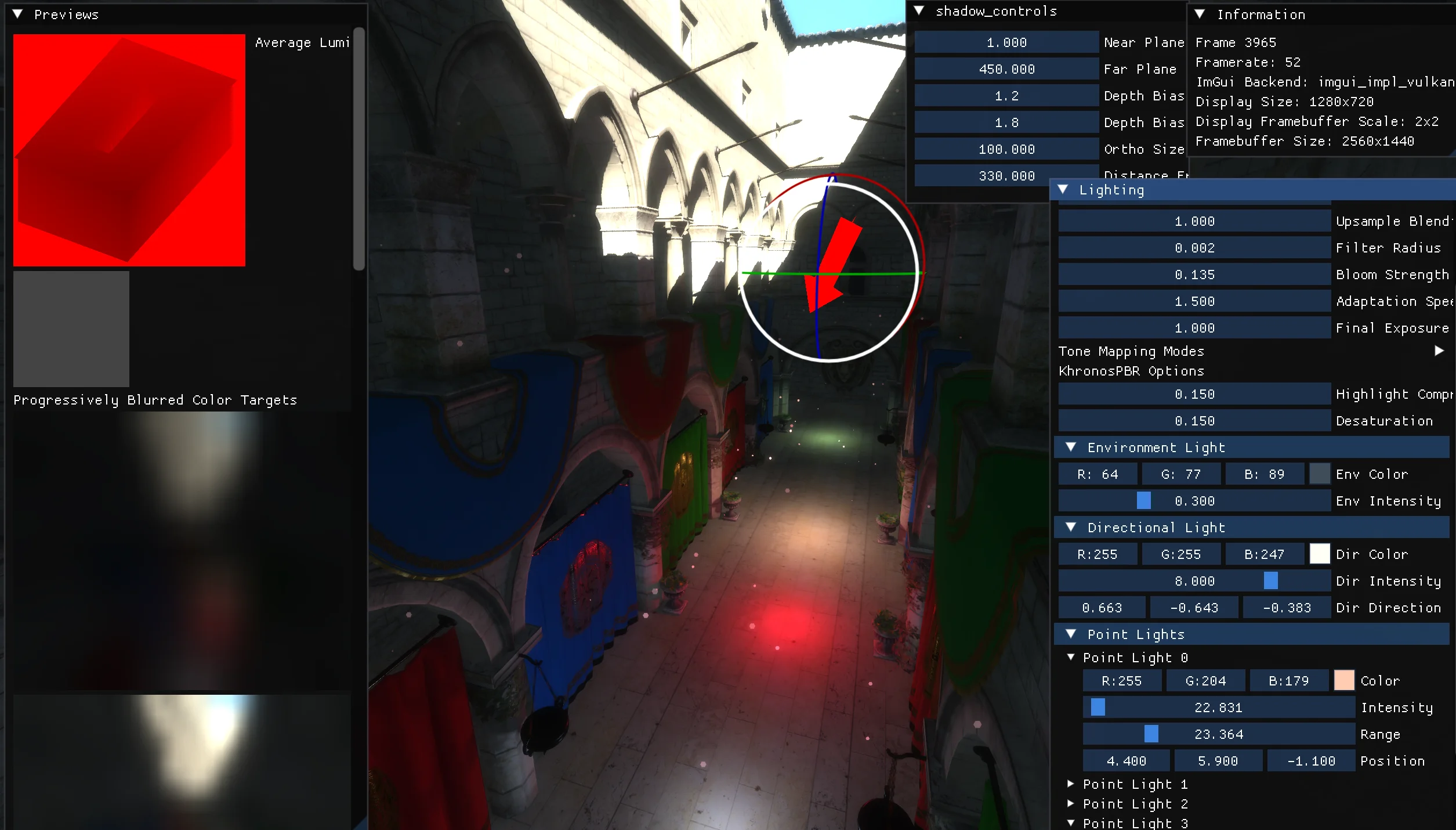Click the first blurred color target preview
This screenshot has width=1456, height=830.
click(182, 550)
